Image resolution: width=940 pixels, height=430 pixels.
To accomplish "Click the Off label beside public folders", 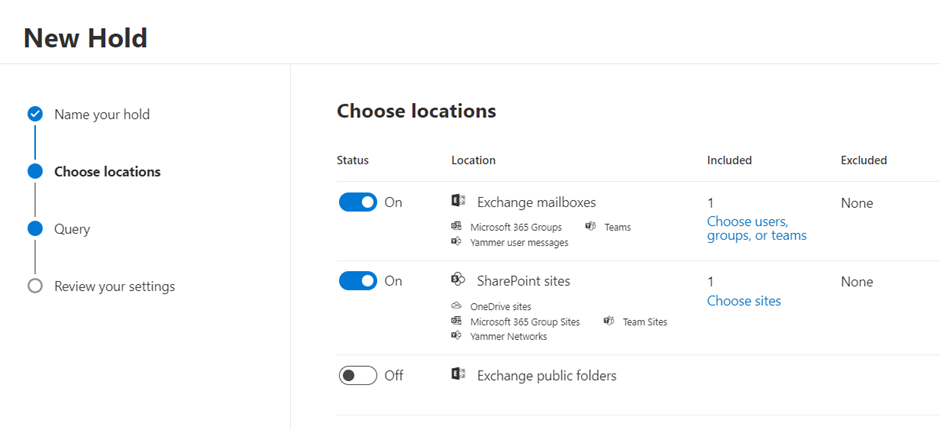I will tap(394, 375).
